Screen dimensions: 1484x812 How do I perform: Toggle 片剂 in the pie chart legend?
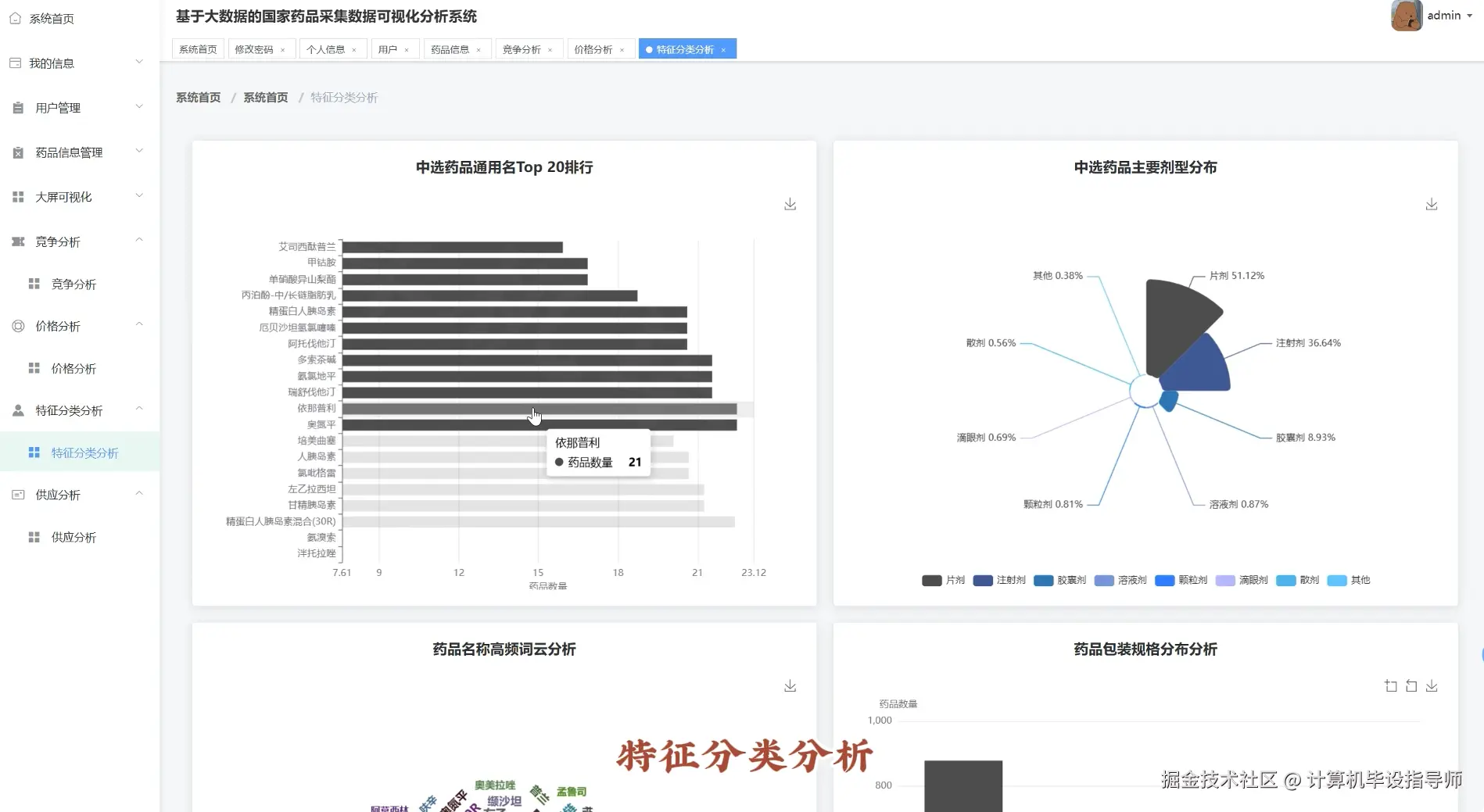click(942, 580)
